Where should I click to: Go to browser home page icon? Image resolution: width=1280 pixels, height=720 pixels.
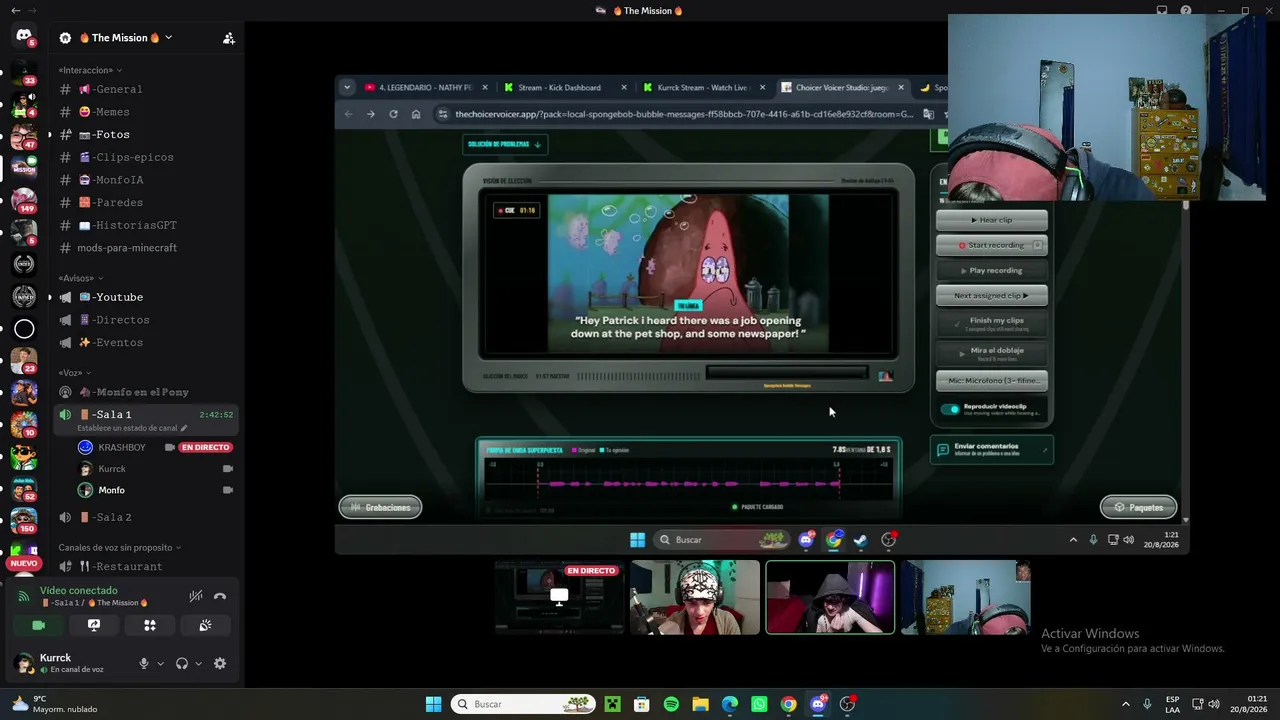[416, 114]
